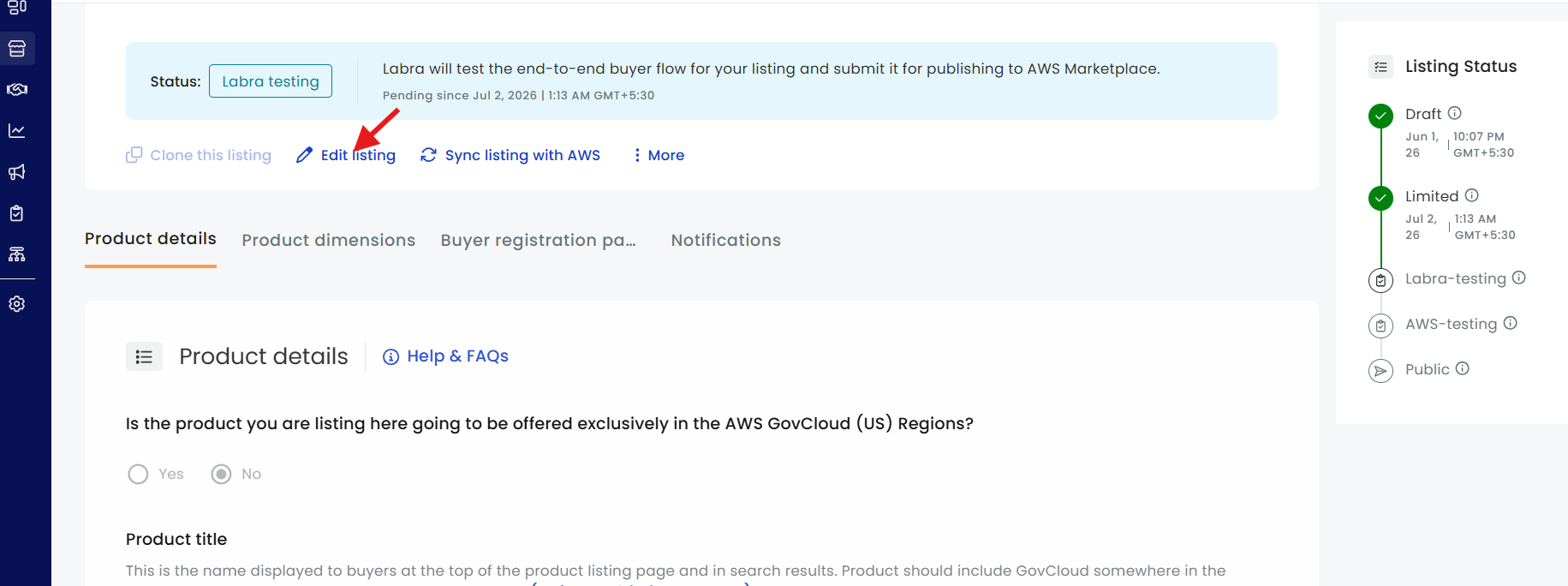
Task: Click the Product title heading
Action: pos(176,540)
